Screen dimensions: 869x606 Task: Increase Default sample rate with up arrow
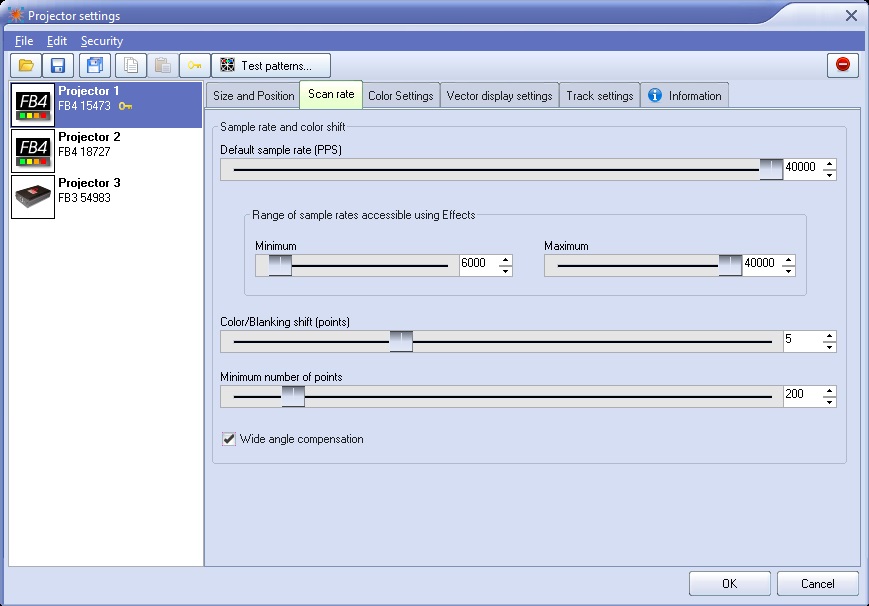pyautogui.click(x=829, y=164)
